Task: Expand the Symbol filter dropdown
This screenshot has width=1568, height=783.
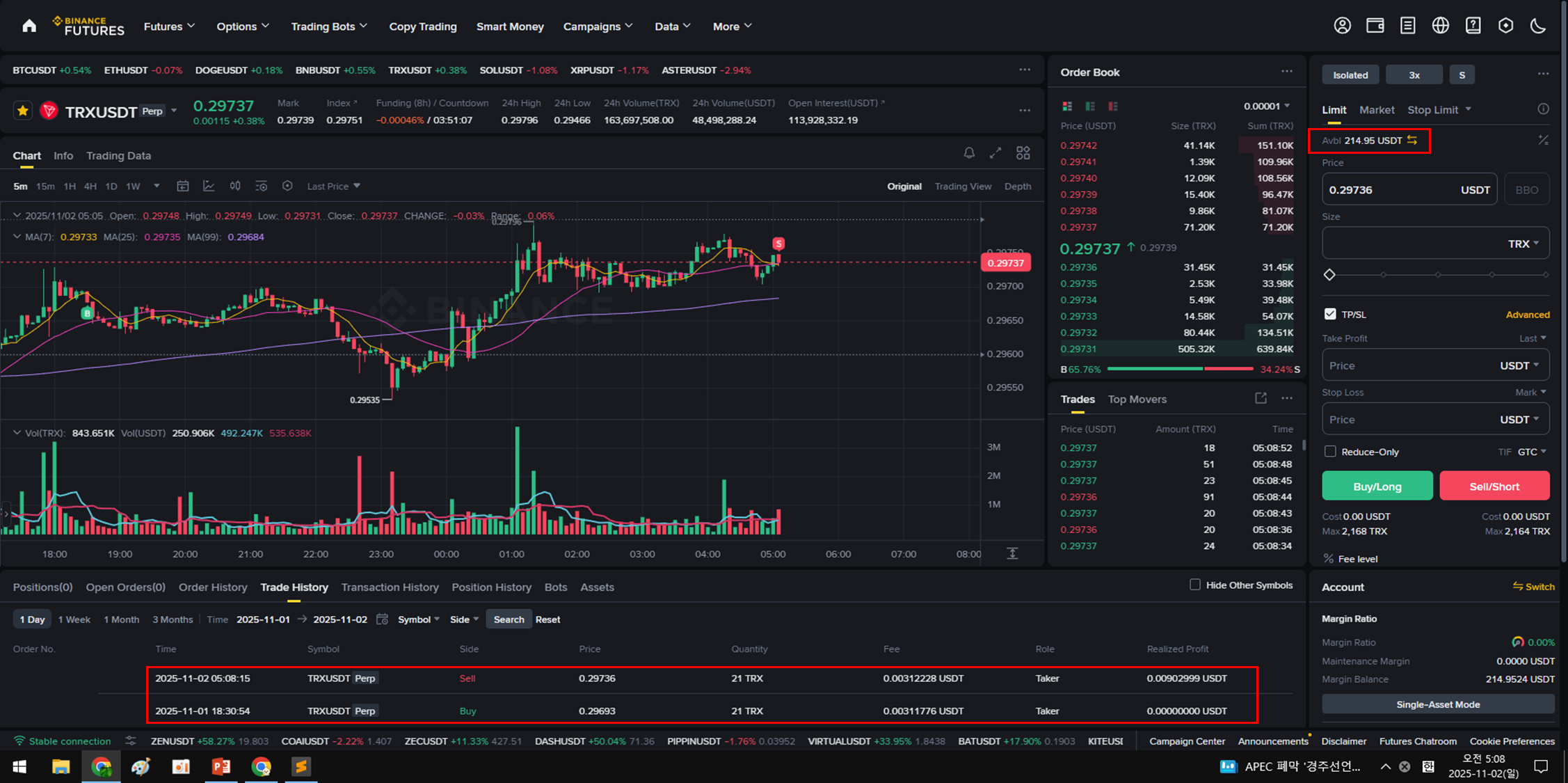Action: tap(418, 619)
